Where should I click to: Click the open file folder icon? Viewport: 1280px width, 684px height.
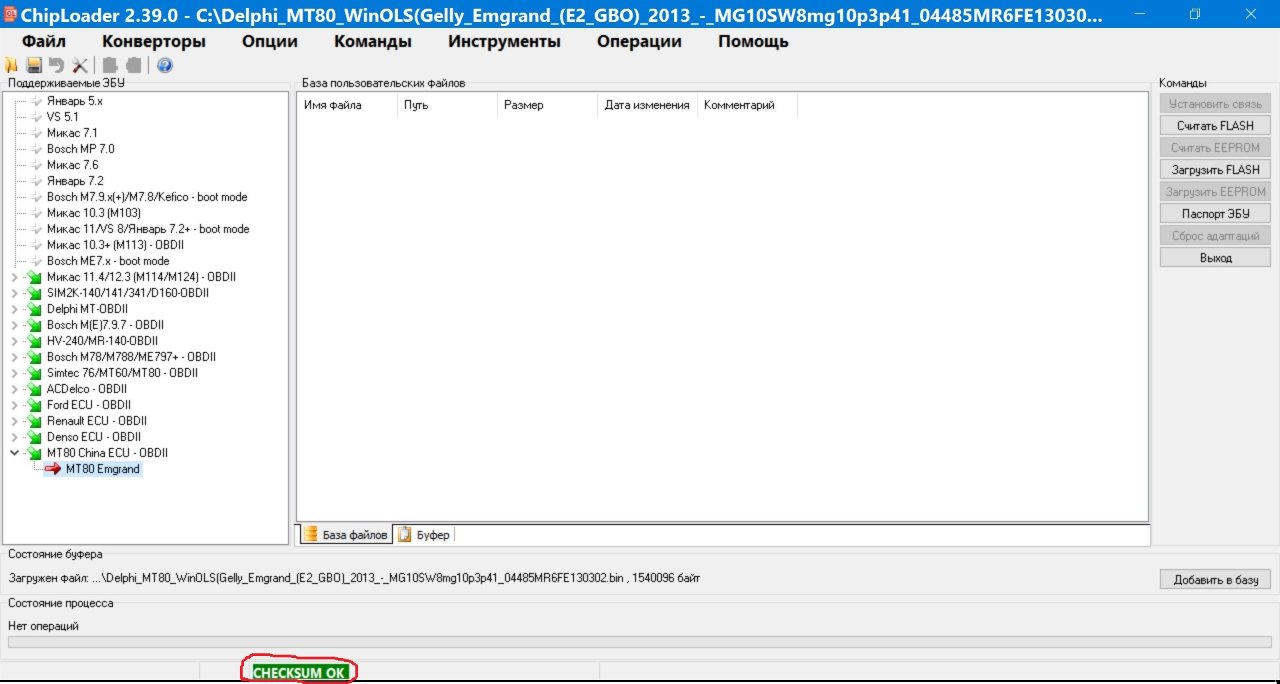pyautogui.click(x=12, y=65)
